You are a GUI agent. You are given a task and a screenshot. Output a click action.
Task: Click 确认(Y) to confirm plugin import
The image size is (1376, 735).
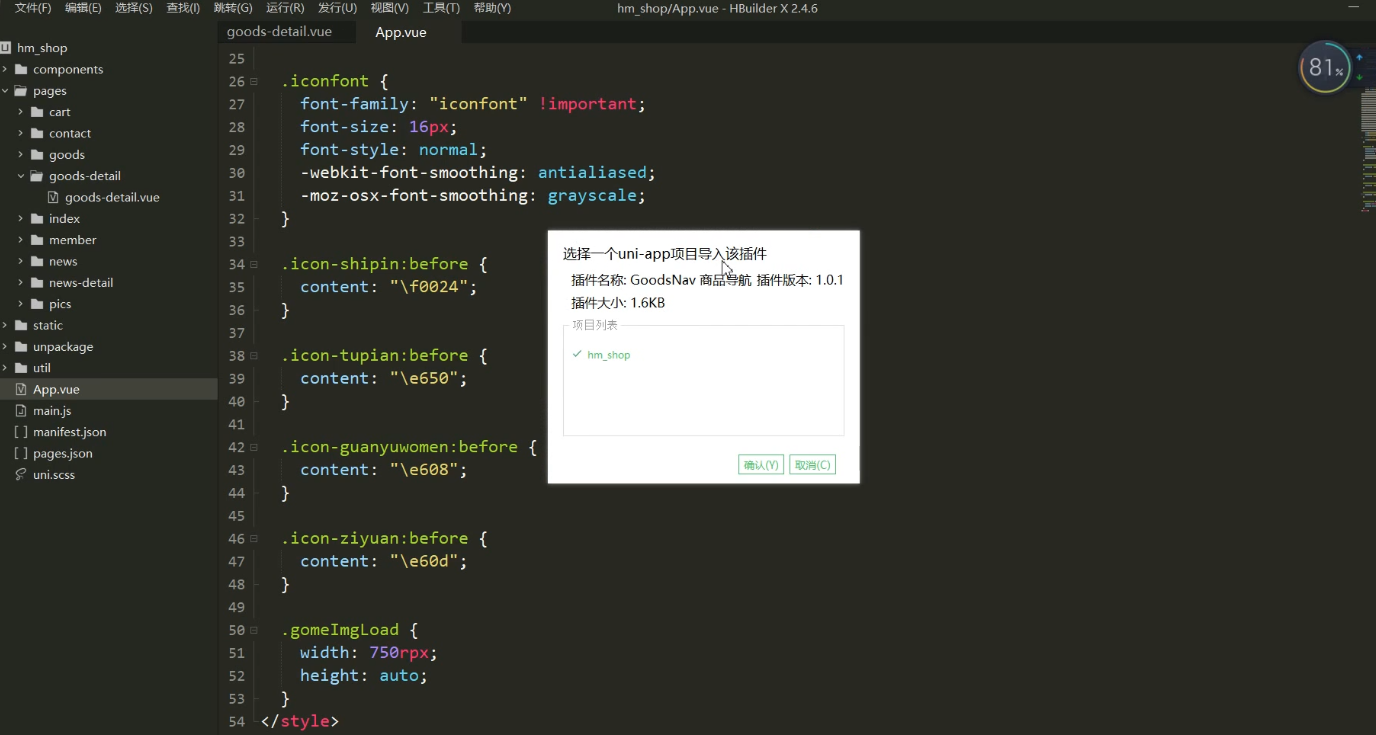coord(761,465)
